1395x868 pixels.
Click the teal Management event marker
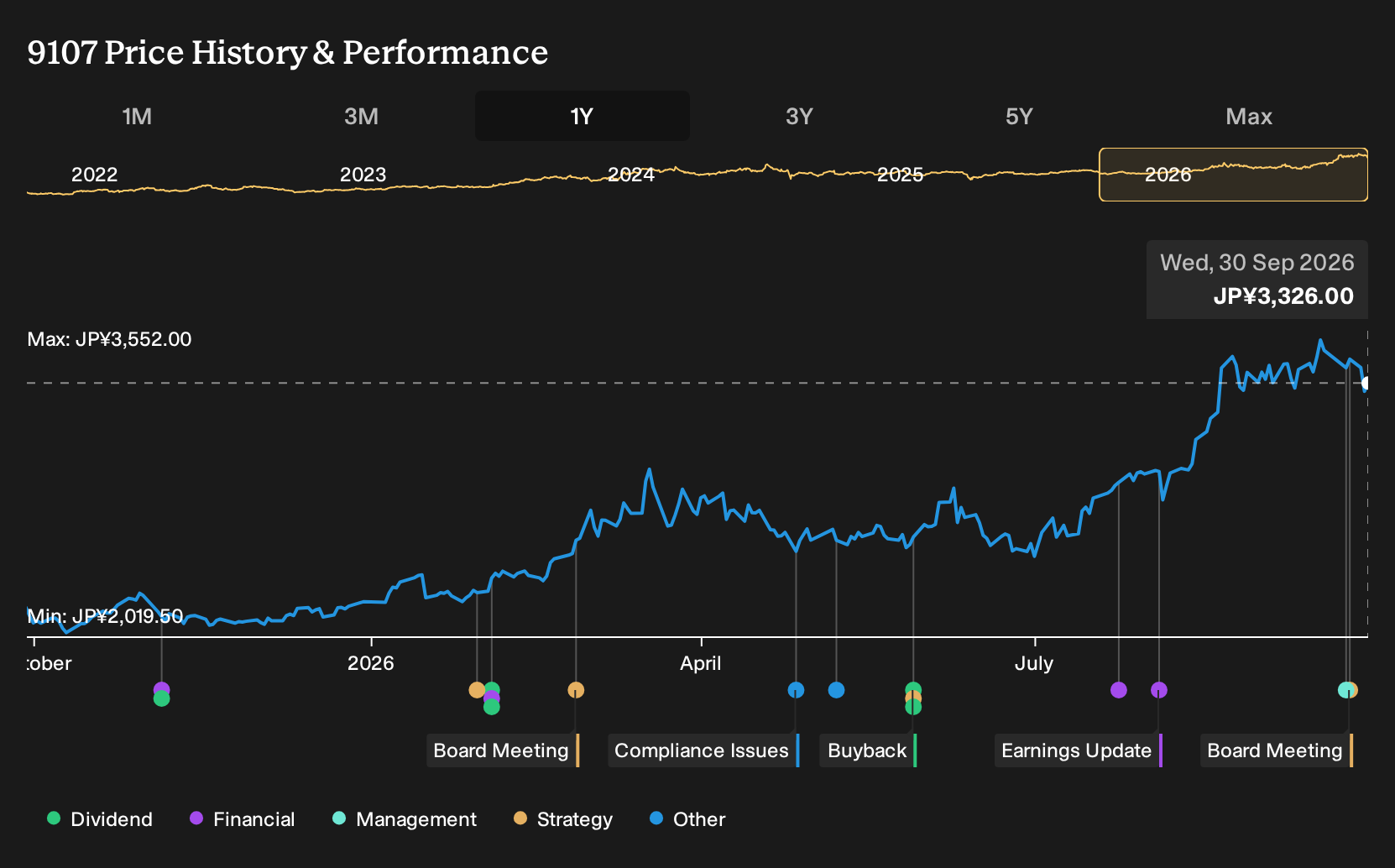click(1345, 690)
